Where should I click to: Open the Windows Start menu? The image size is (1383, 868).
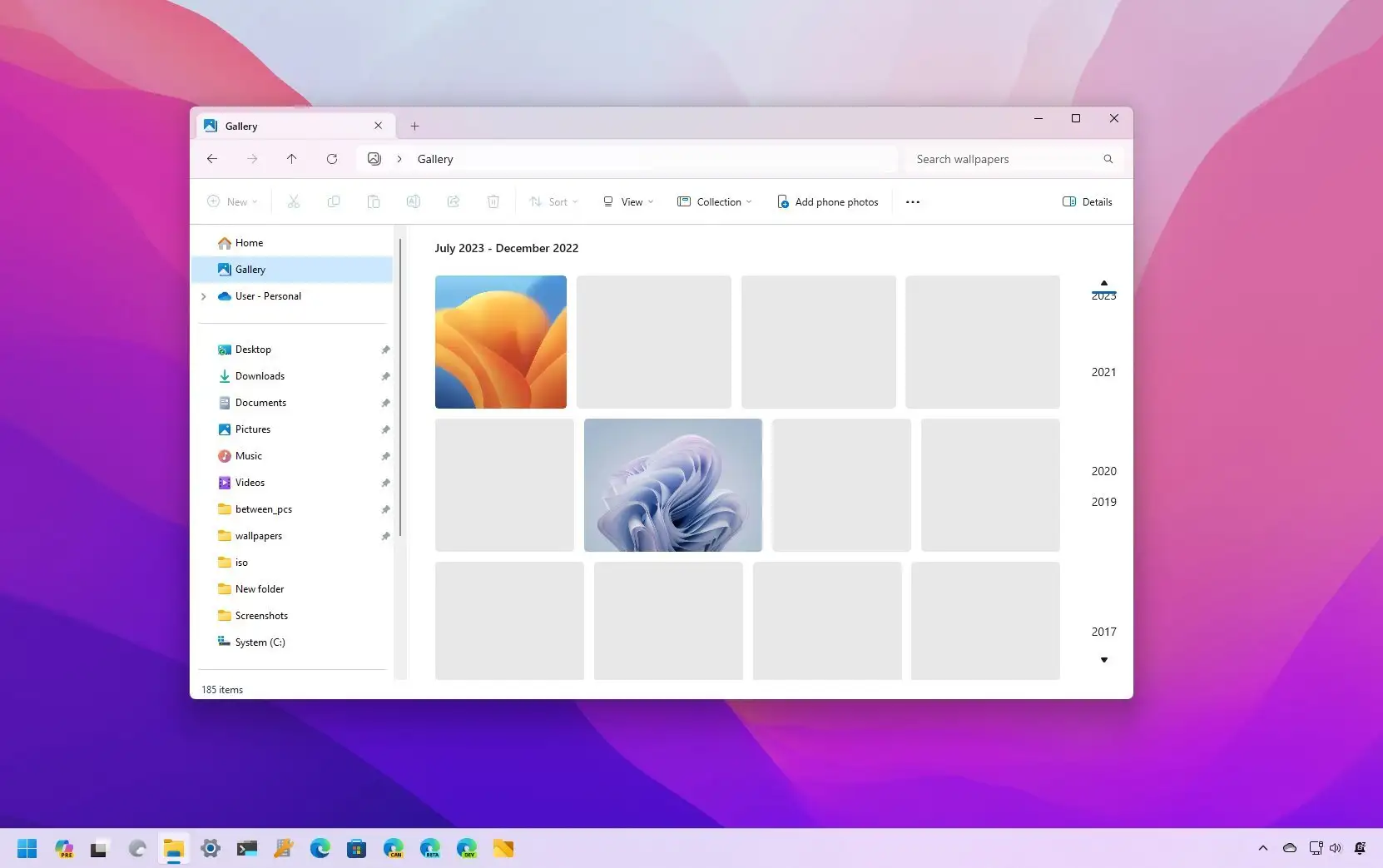click(x=27, y=849)
